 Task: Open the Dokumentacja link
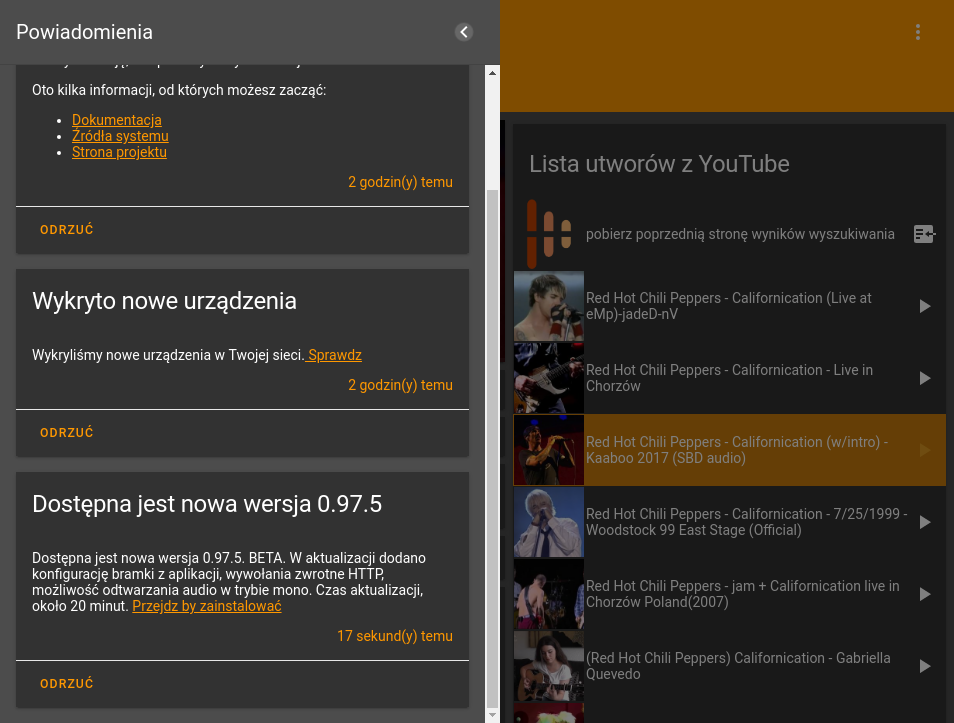click(x=117, y=120)
